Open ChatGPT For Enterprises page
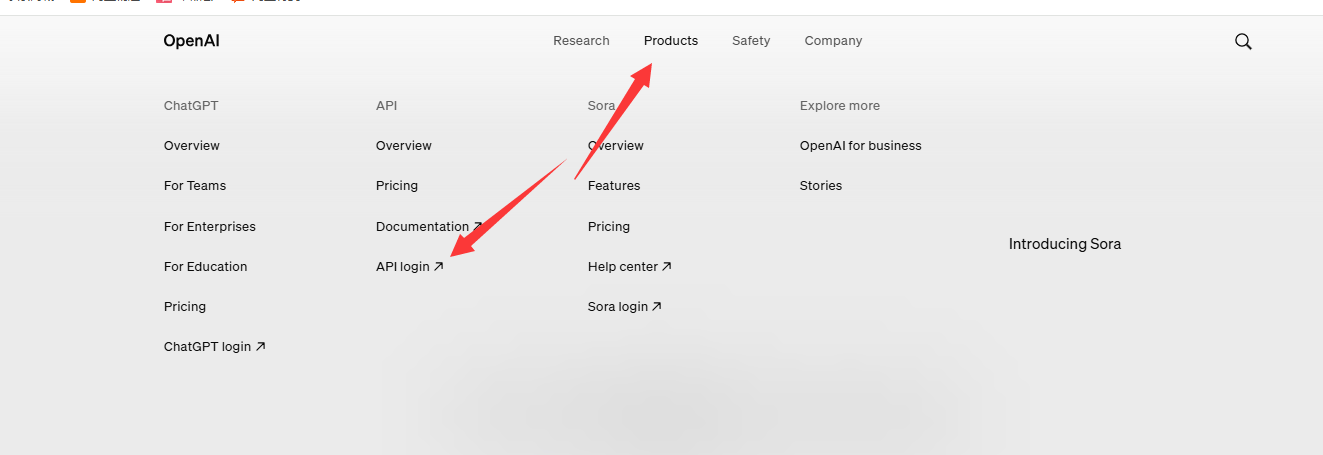Screen dimensions: 1323x455 [x=210, y=227]
